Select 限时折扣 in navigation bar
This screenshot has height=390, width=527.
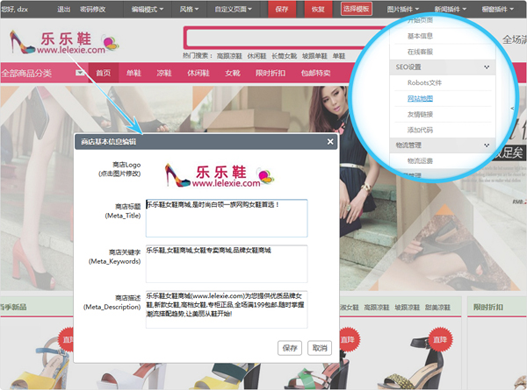(271, 73)
